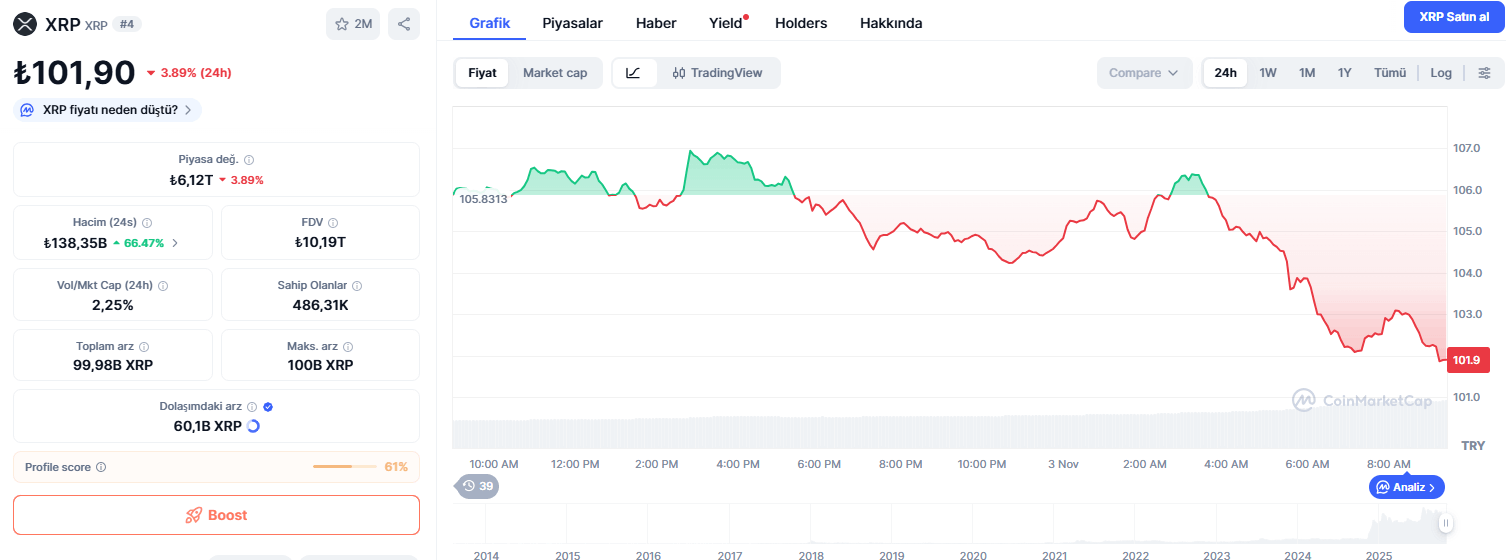Image resolution: width=1506 pixels, height=560 pixels.
Task: Expand XRP fiyatı neden düştü chevron
Action: [x=188, y=110]
